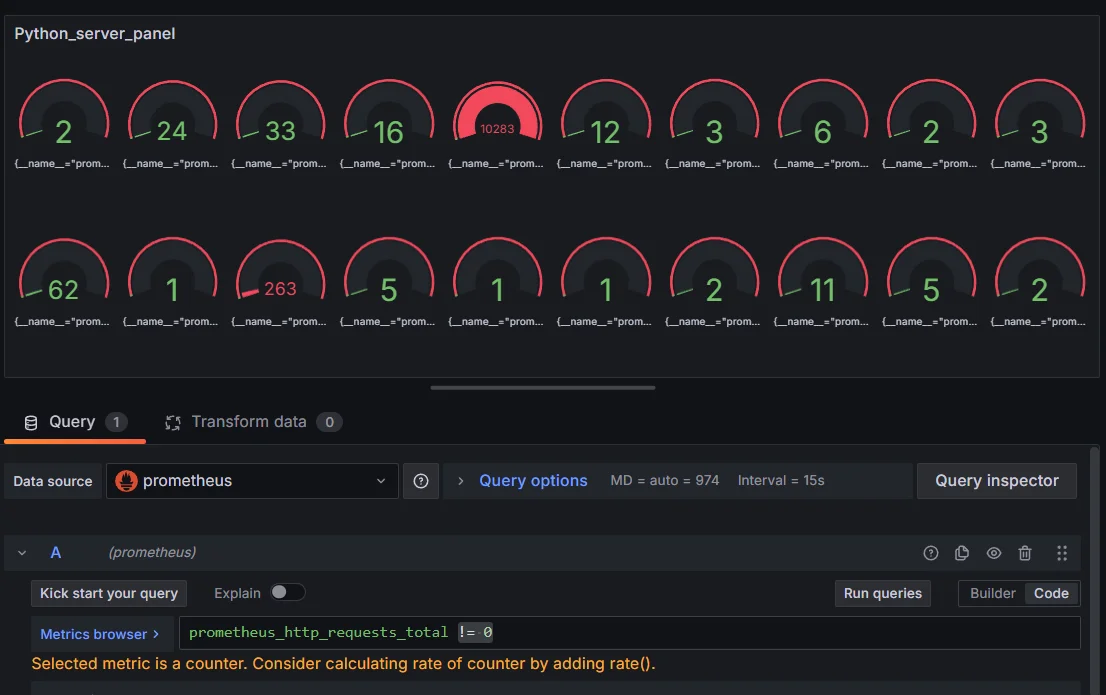Click the Query tab database icon
1106x695 pixels.
(x=31, y=423)
